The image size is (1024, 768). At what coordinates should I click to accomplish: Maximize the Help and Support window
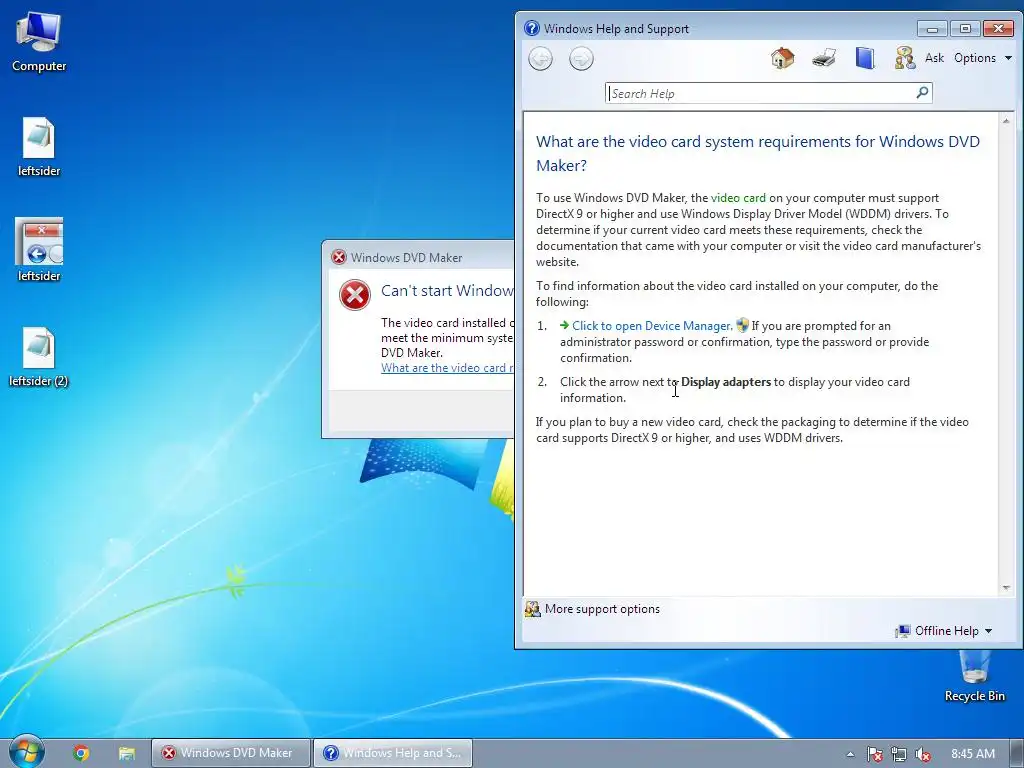tap(965, 28)
